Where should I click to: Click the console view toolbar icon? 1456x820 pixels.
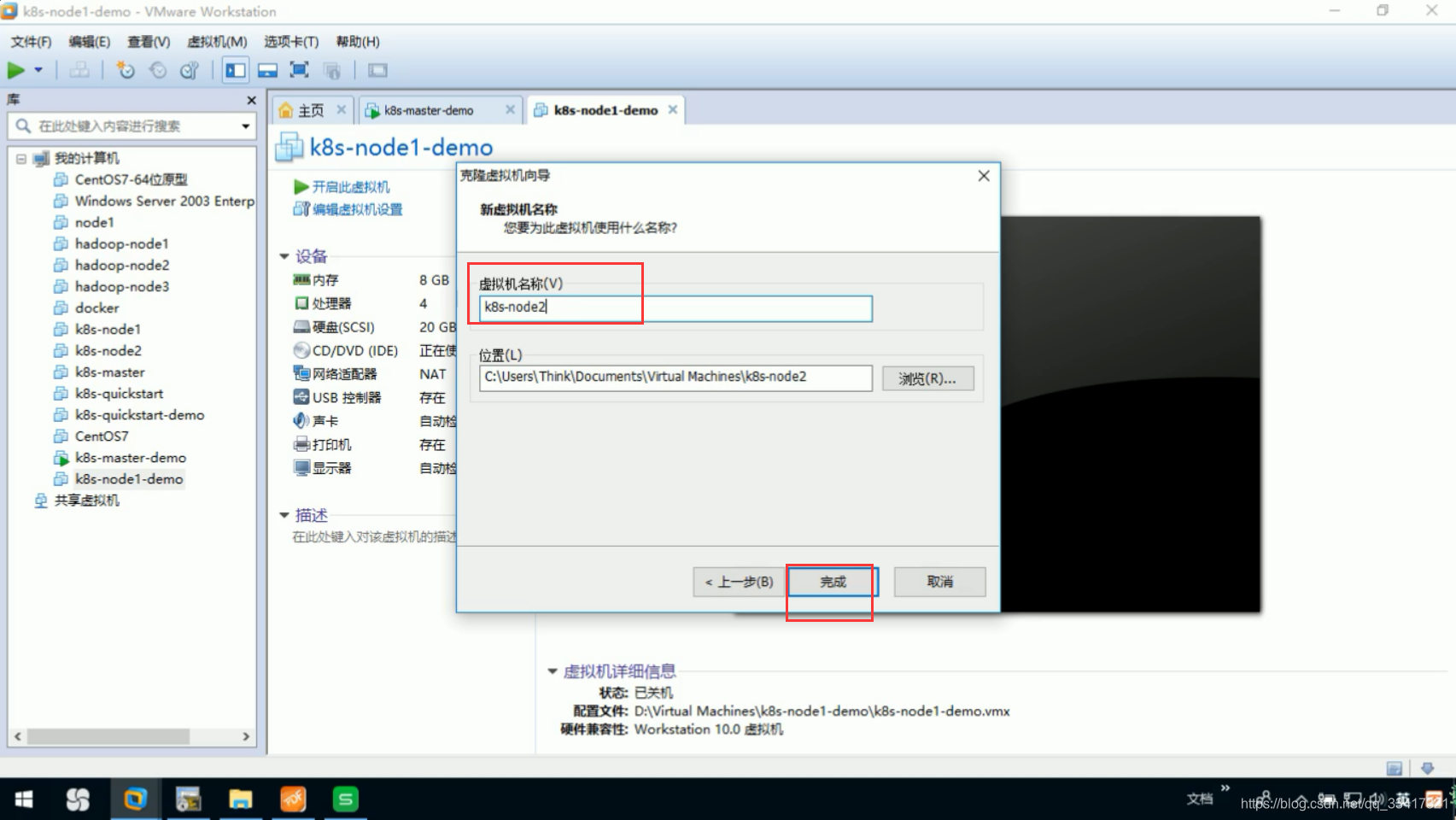(377, 70)
